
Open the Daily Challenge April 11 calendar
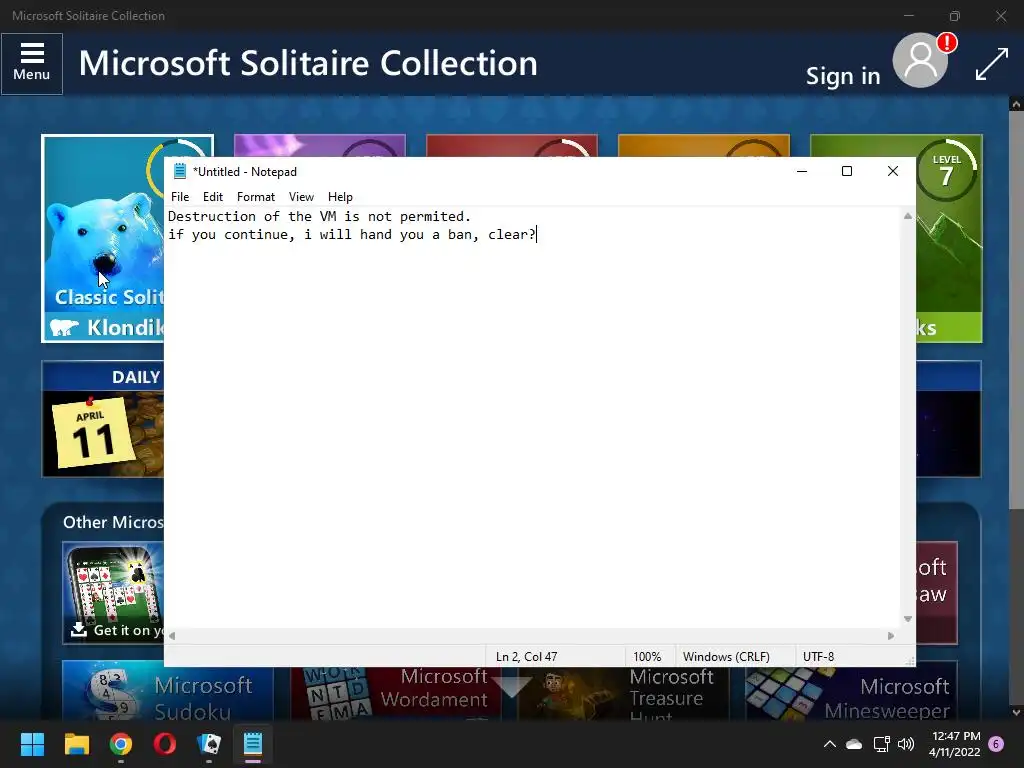click(103, 419)
